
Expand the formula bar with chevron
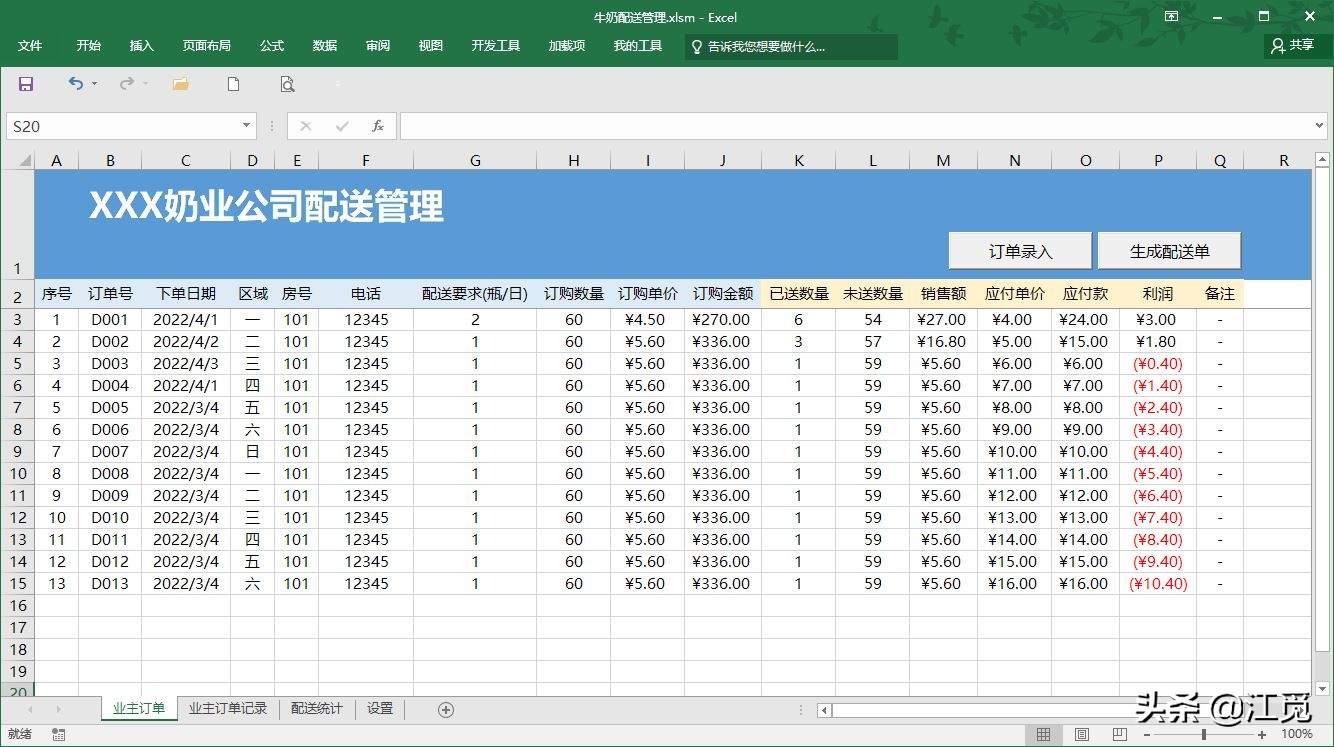click(1320, 126)
